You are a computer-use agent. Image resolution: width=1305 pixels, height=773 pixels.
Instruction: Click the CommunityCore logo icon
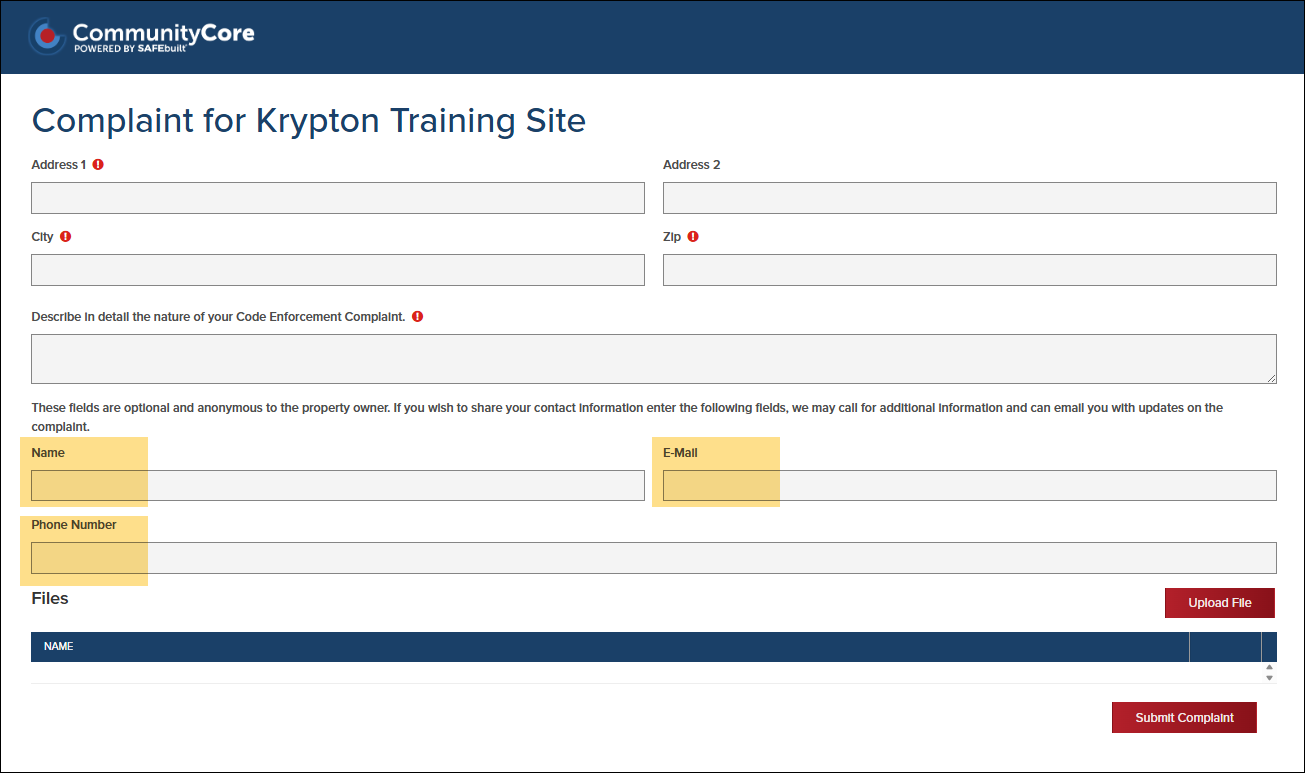pos(47,36)
